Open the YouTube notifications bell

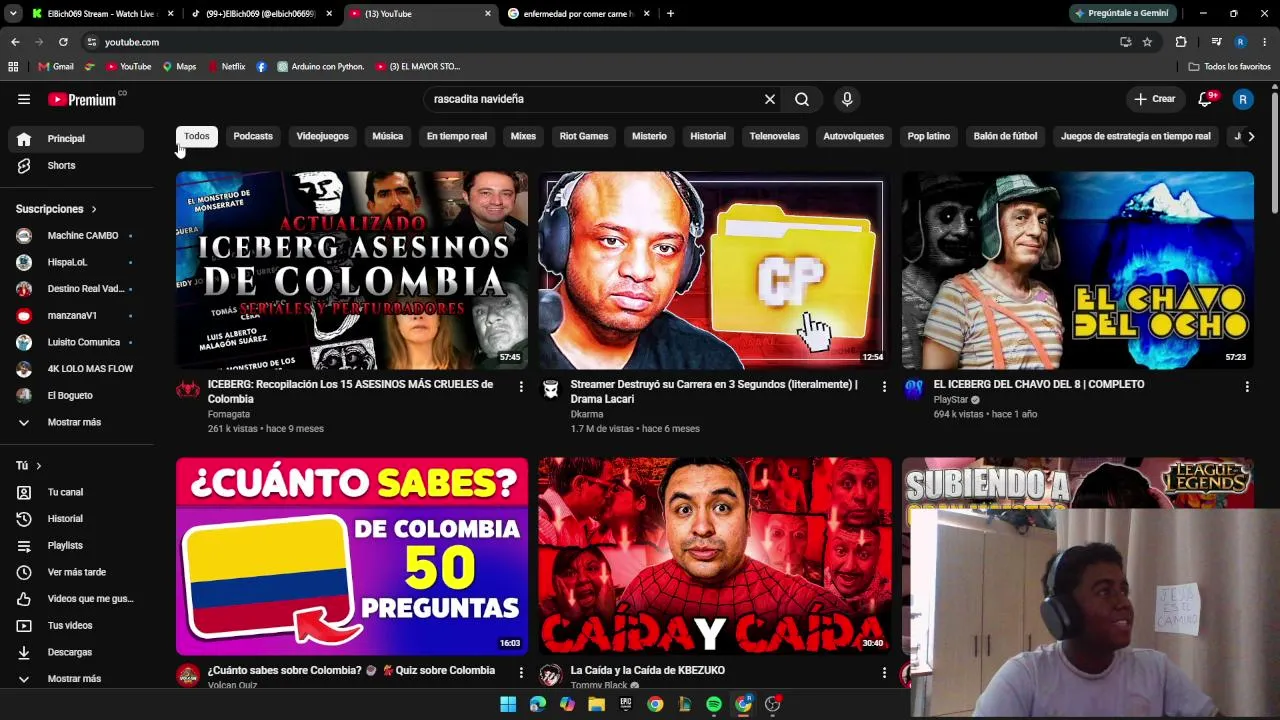click(1205, 99)
